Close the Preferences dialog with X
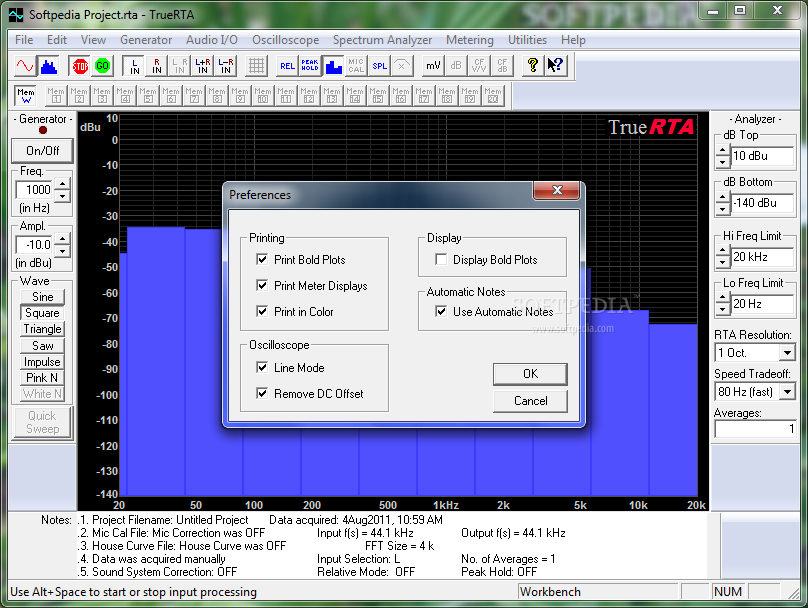The height and width of the screenshot is (608, 808). (557, 190)
